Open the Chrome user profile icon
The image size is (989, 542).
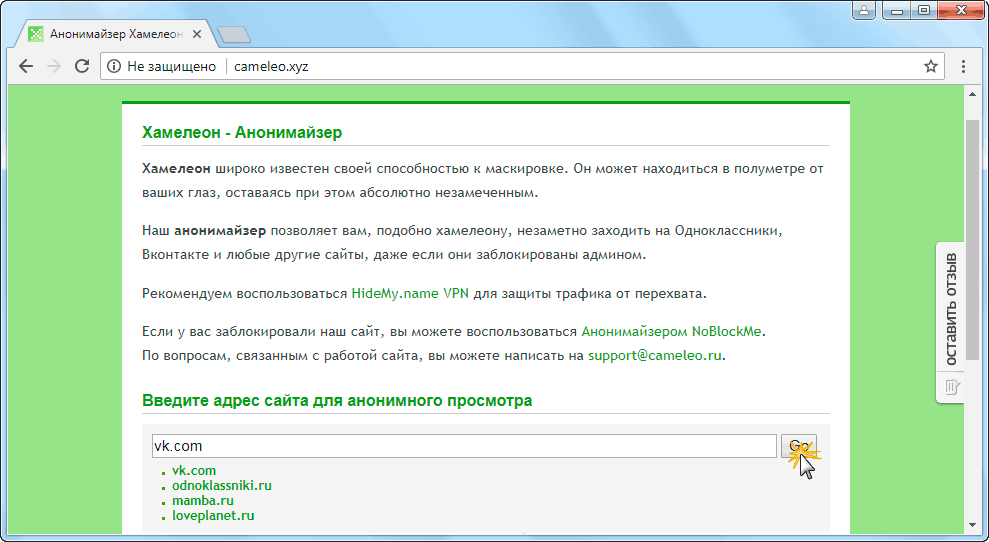[x=863, y=10]
